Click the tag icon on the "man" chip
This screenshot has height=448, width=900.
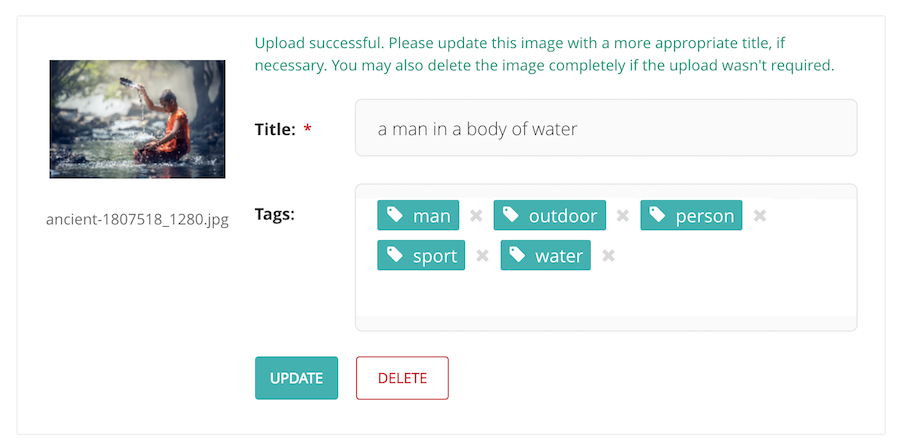pos(394,215)
